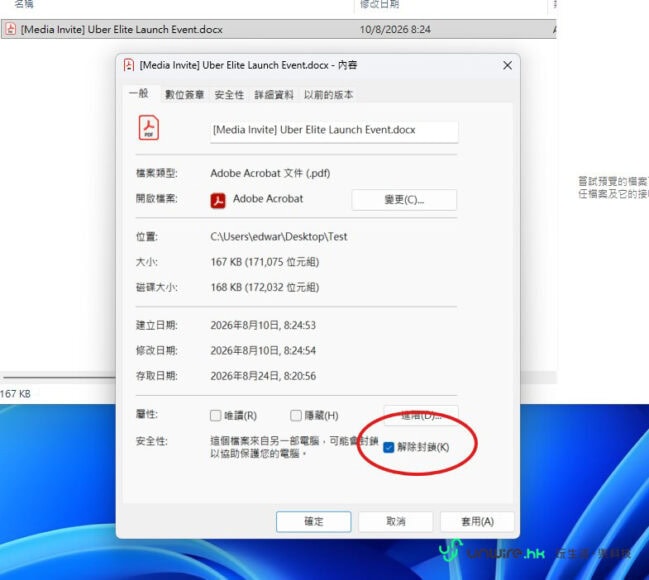Screen dimensions: 649x580
Task: Click the Adobe Acrobat app icon
Action: tap(218, 201)
